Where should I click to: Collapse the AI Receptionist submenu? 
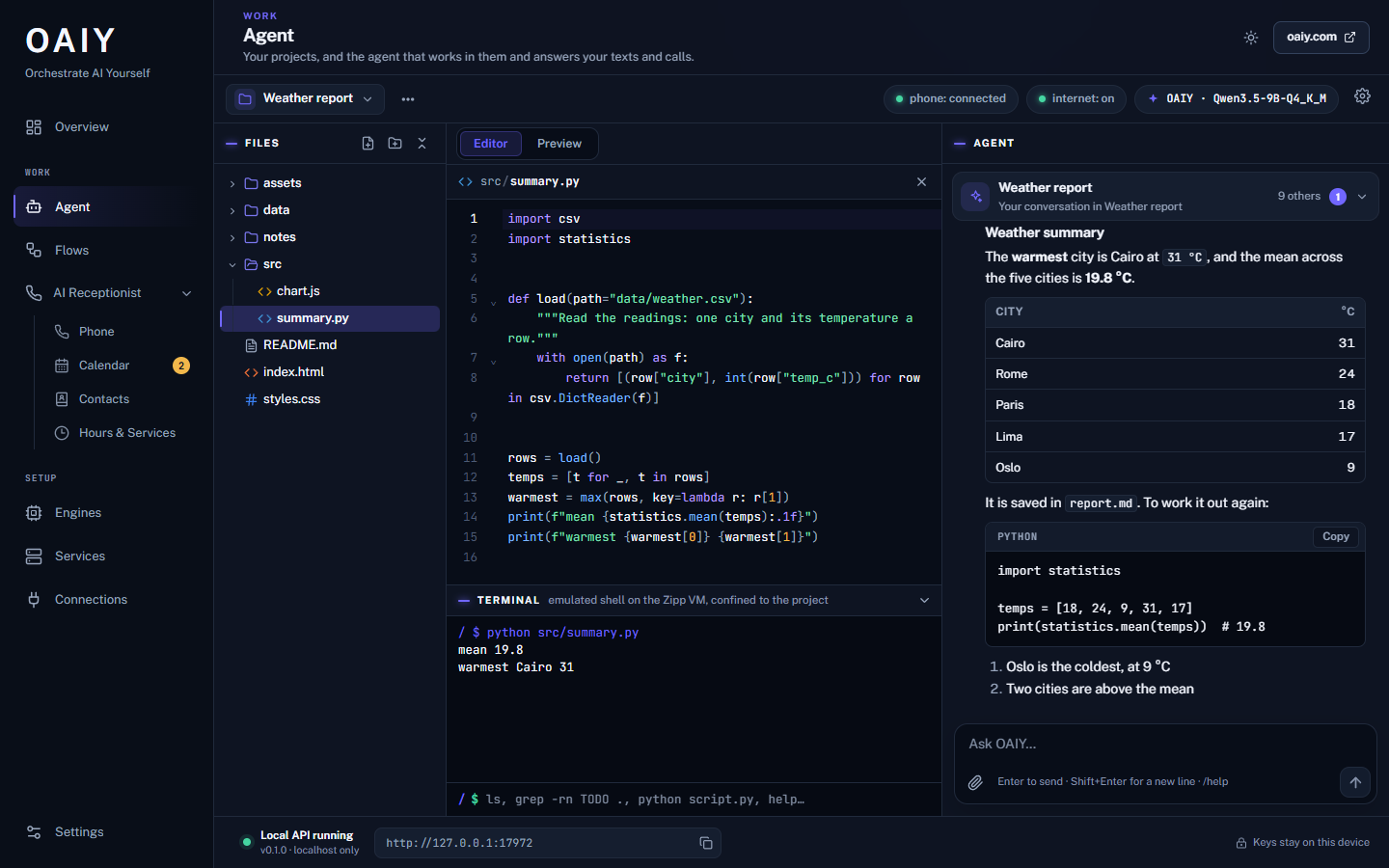coord(186,293)
